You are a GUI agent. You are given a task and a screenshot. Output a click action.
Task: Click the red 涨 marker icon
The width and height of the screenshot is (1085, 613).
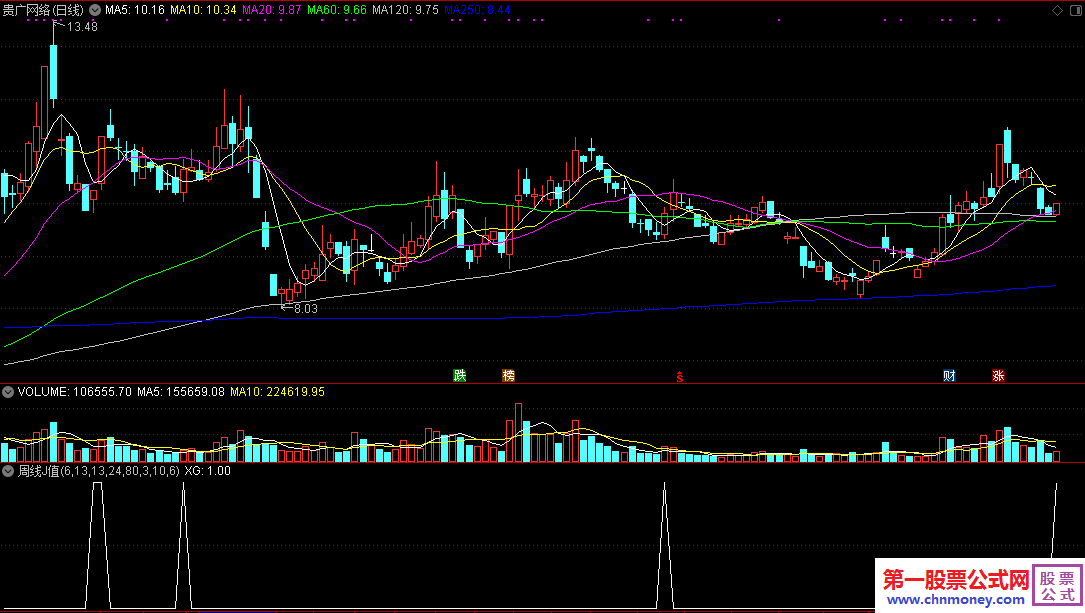pyautogui.click(x=998, y=376)
